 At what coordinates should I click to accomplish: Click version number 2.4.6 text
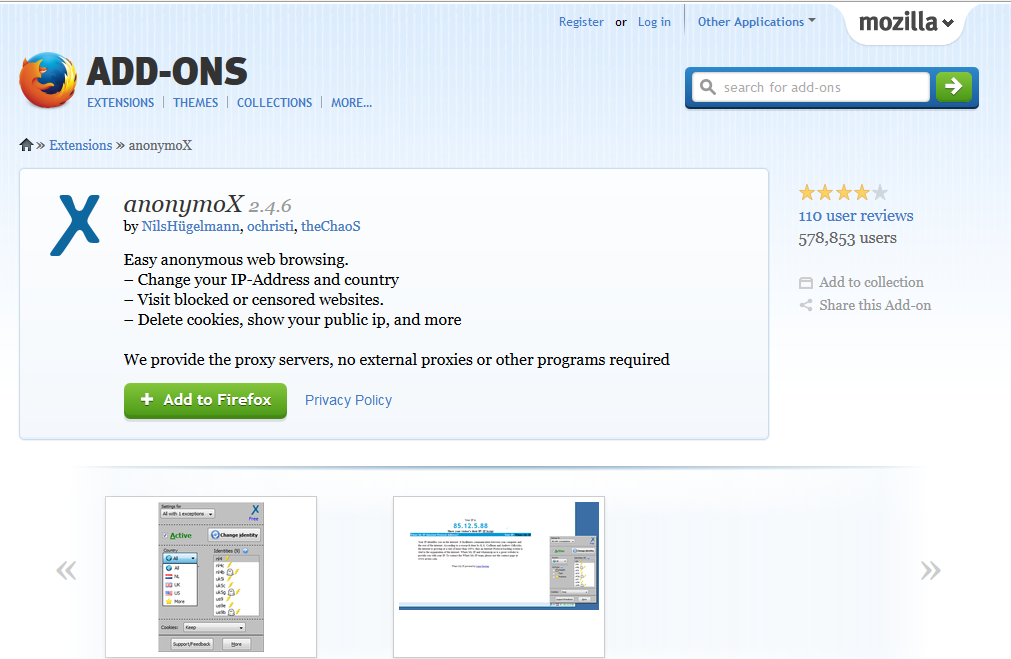pyautogui.click(x=270, y=206)
